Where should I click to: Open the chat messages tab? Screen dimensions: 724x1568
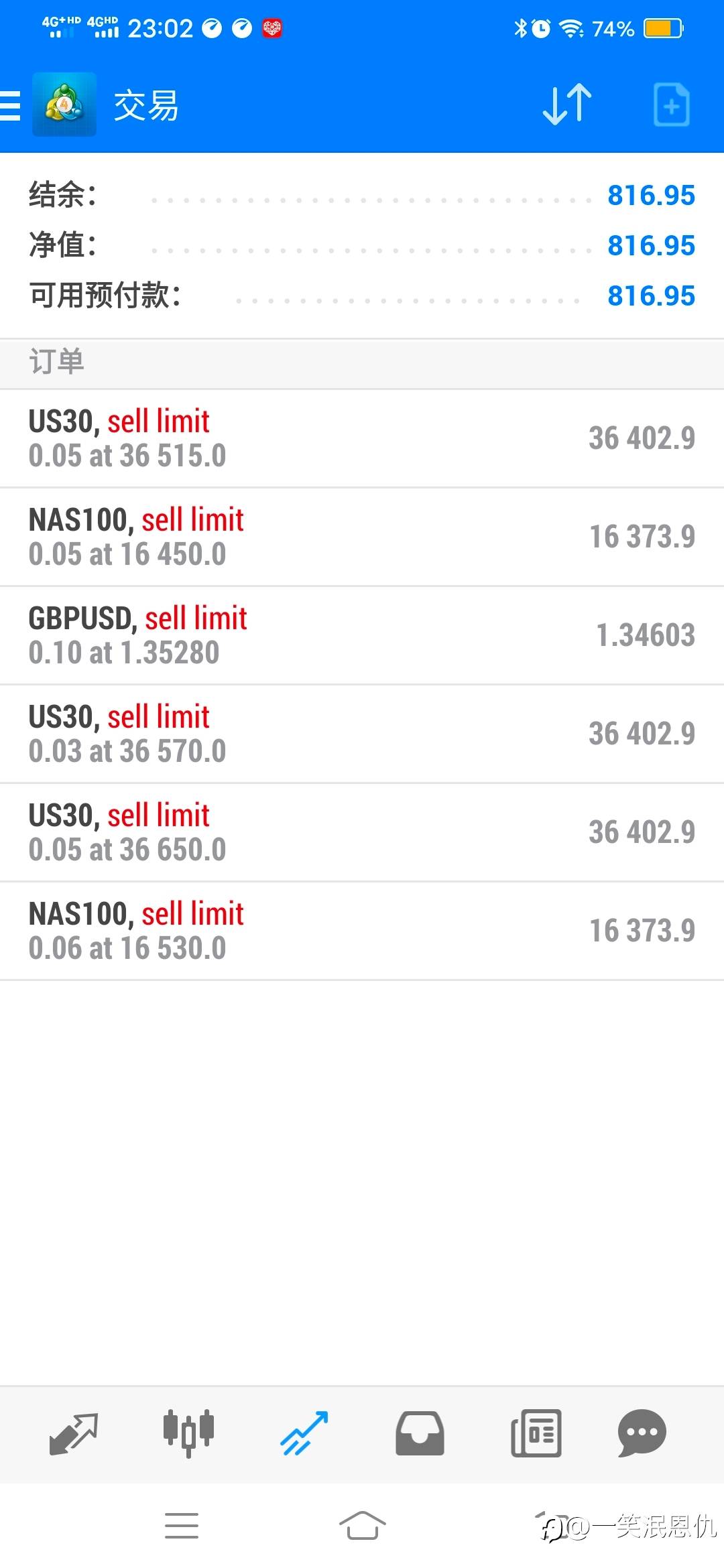[x=642, y=1433]
